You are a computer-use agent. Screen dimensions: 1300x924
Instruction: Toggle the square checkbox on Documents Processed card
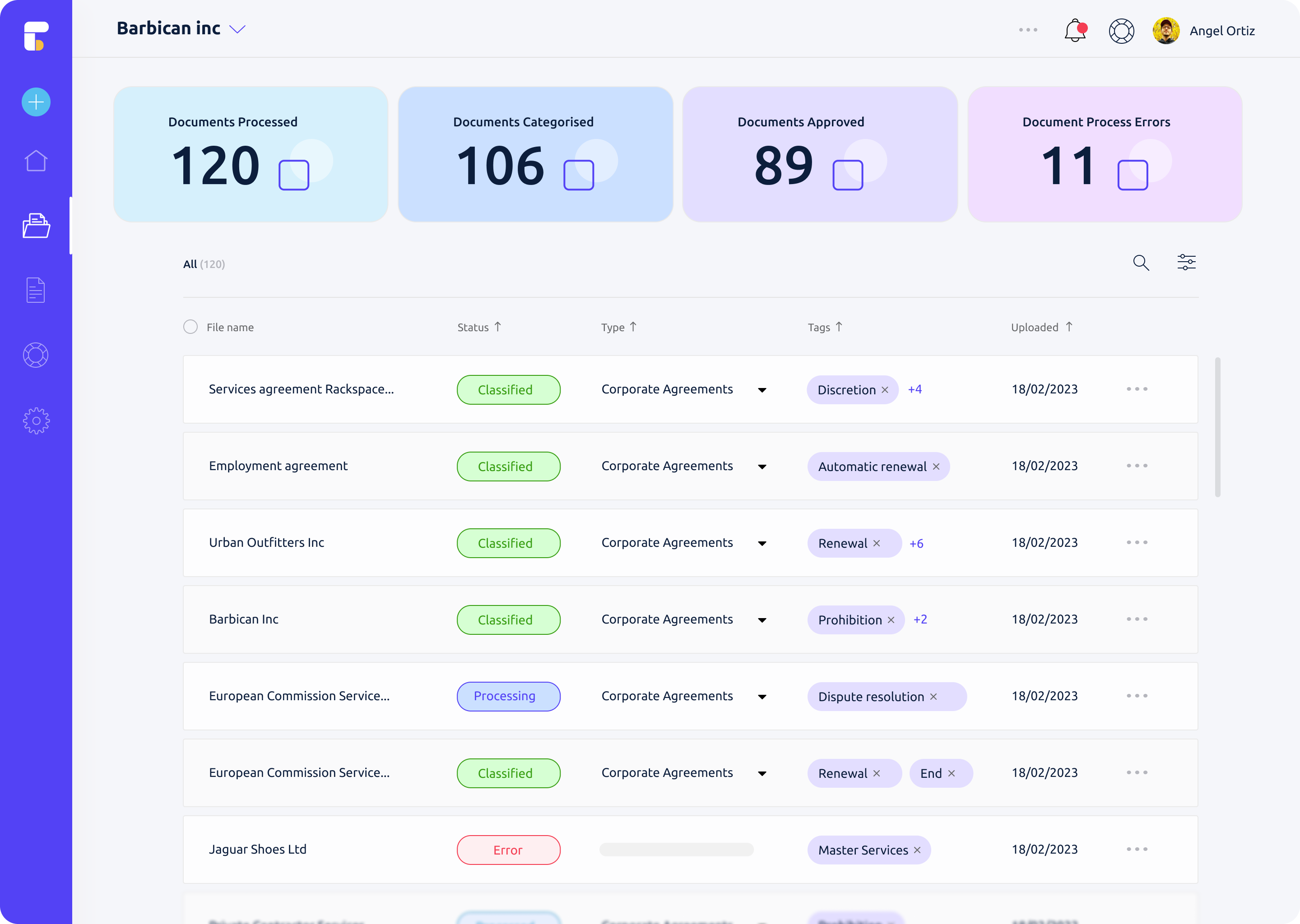(294, 175)
